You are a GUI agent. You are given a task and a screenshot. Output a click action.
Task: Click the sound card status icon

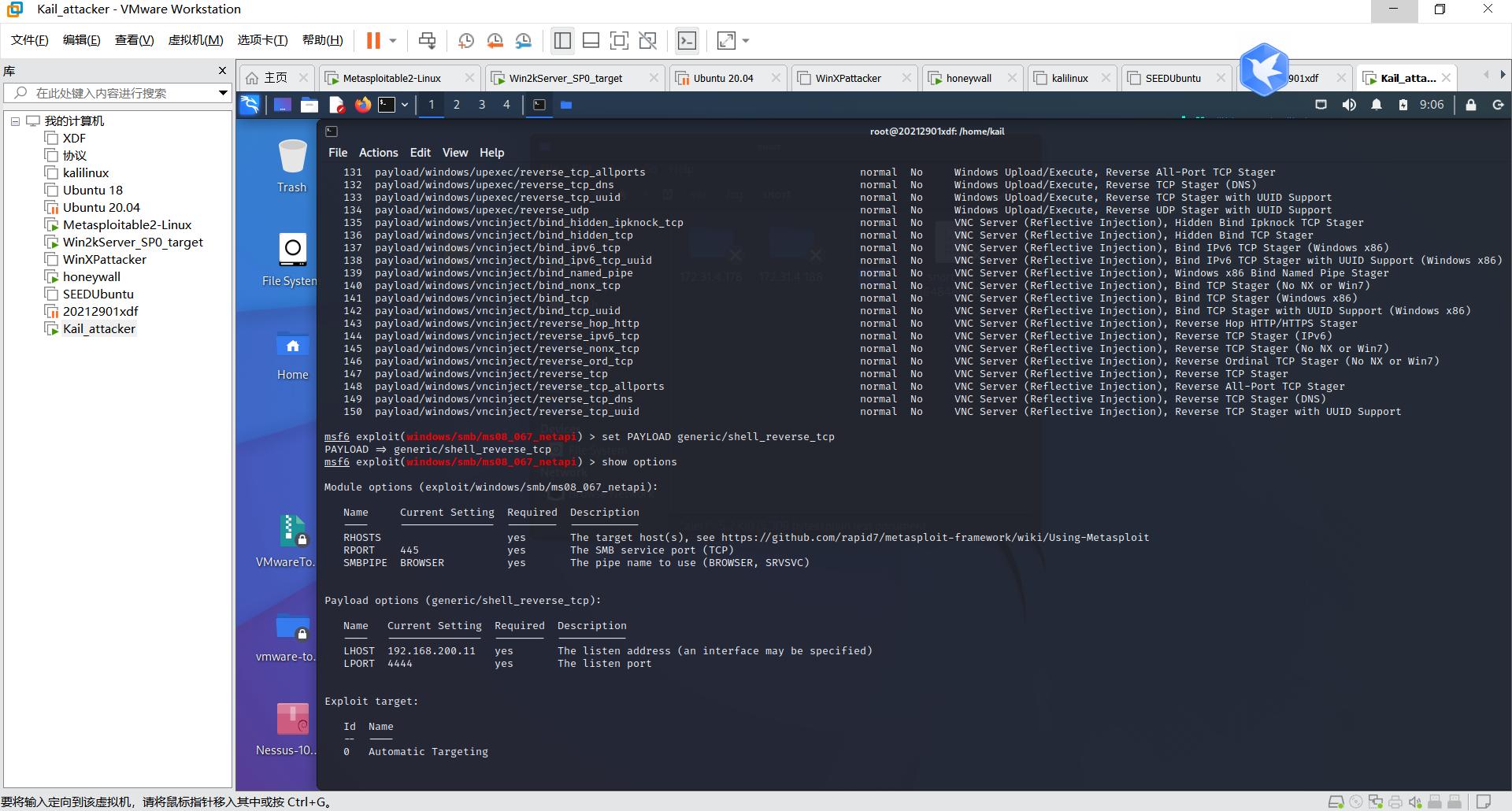[1415, 802]
